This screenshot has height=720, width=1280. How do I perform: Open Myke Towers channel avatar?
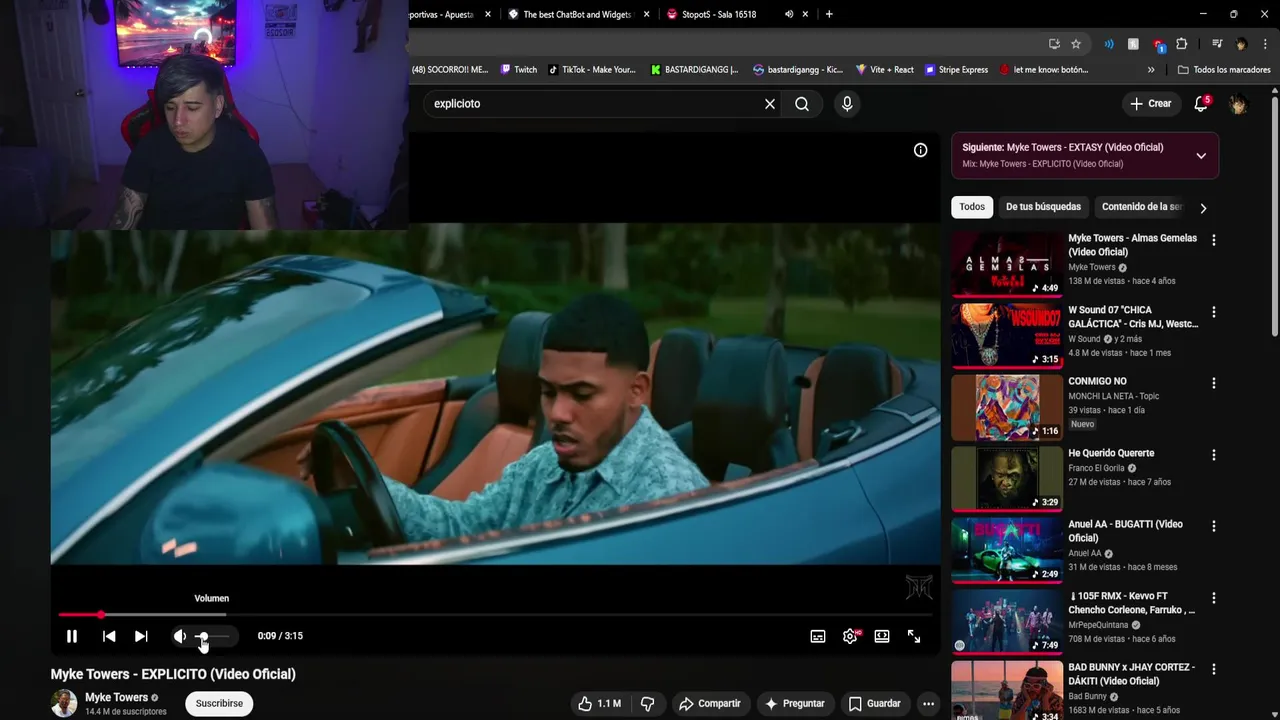tap(64, 704)
